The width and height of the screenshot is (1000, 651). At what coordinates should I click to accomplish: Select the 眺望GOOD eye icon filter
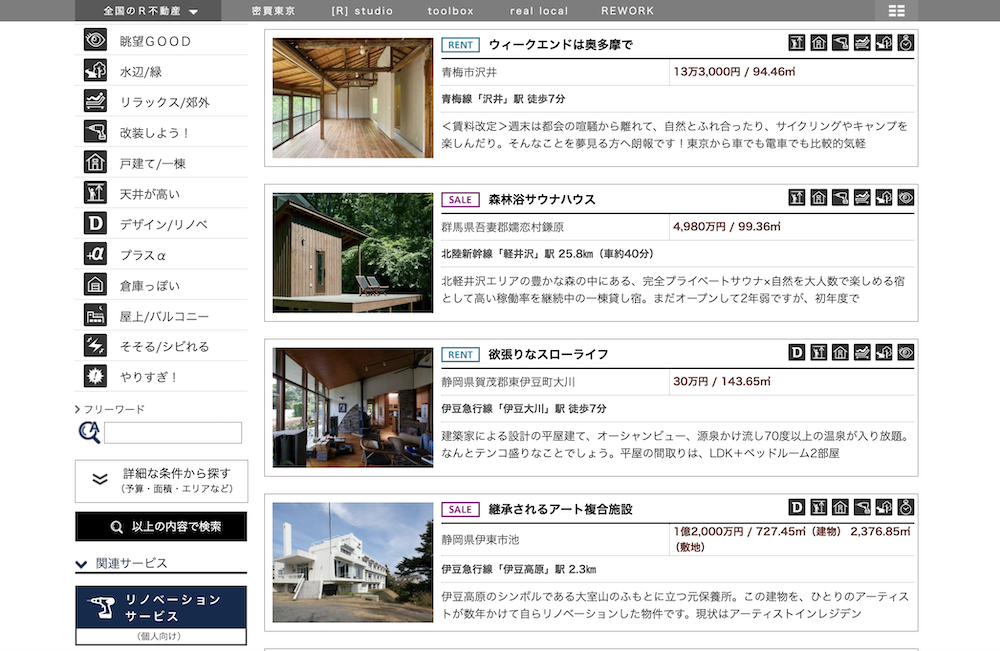(95, 40)
